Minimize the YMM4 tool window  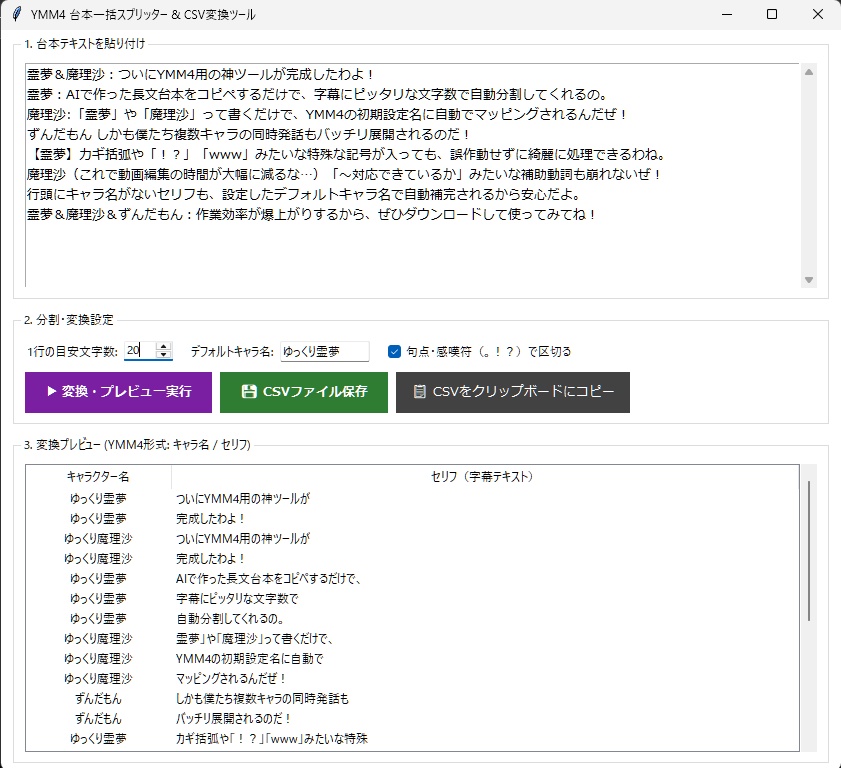[x=727, y=14]
